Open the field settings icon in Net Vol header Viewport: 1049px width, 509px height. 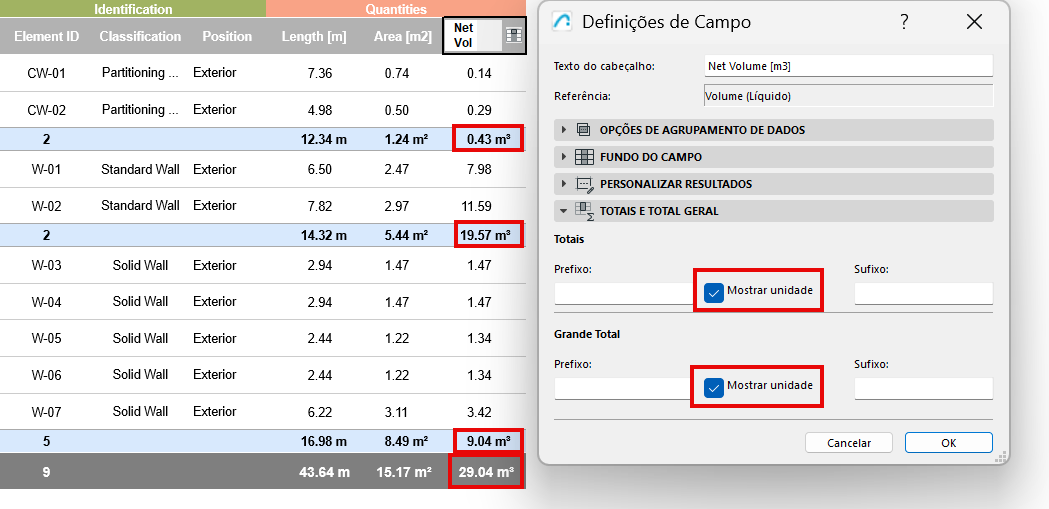[x=513, y=36]
